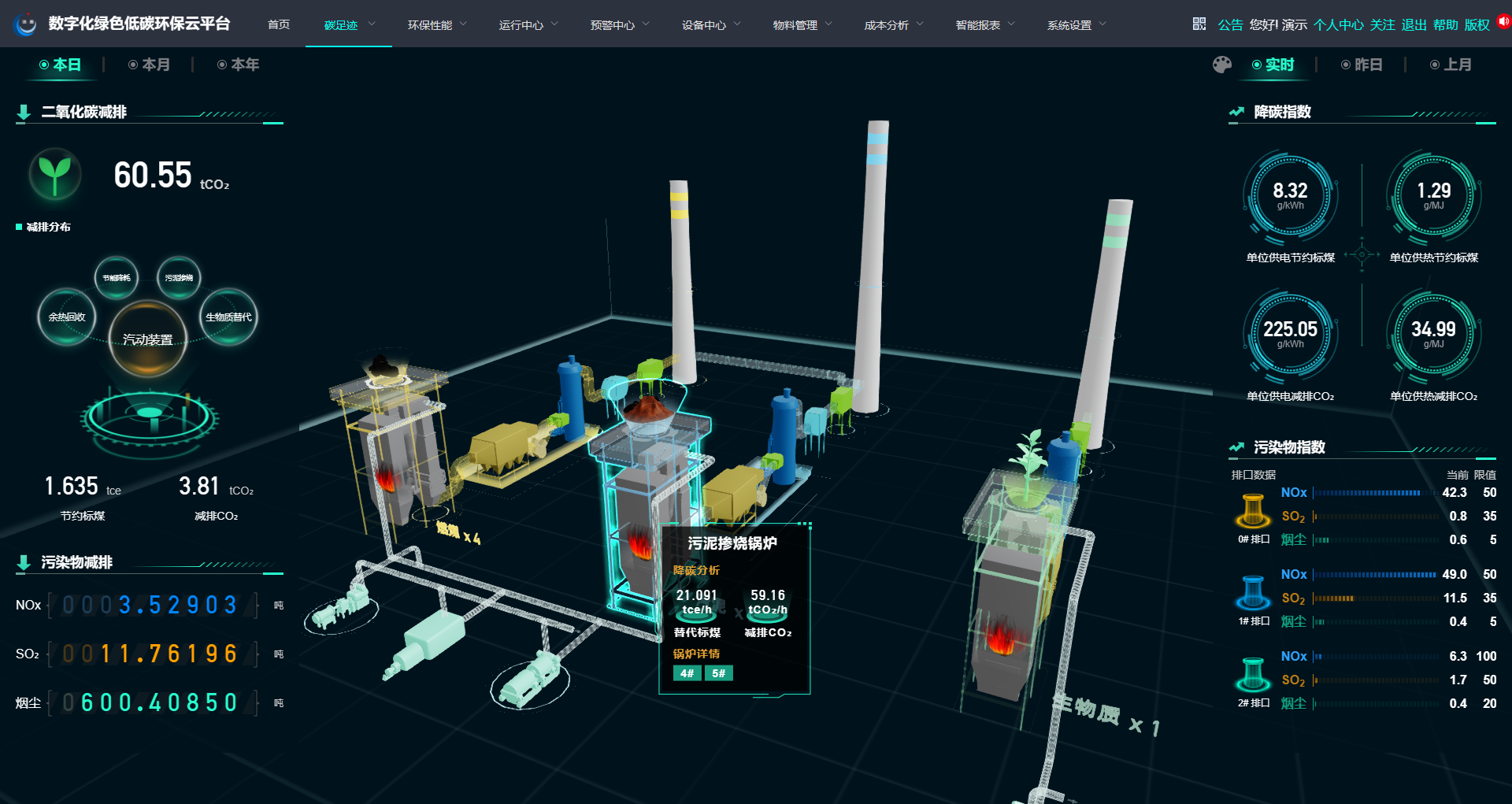The height and width of the screenshot is (804, 1512).
Task: Click the green sprout CO2 reduction icon
Action: click(x=54, y=175)
